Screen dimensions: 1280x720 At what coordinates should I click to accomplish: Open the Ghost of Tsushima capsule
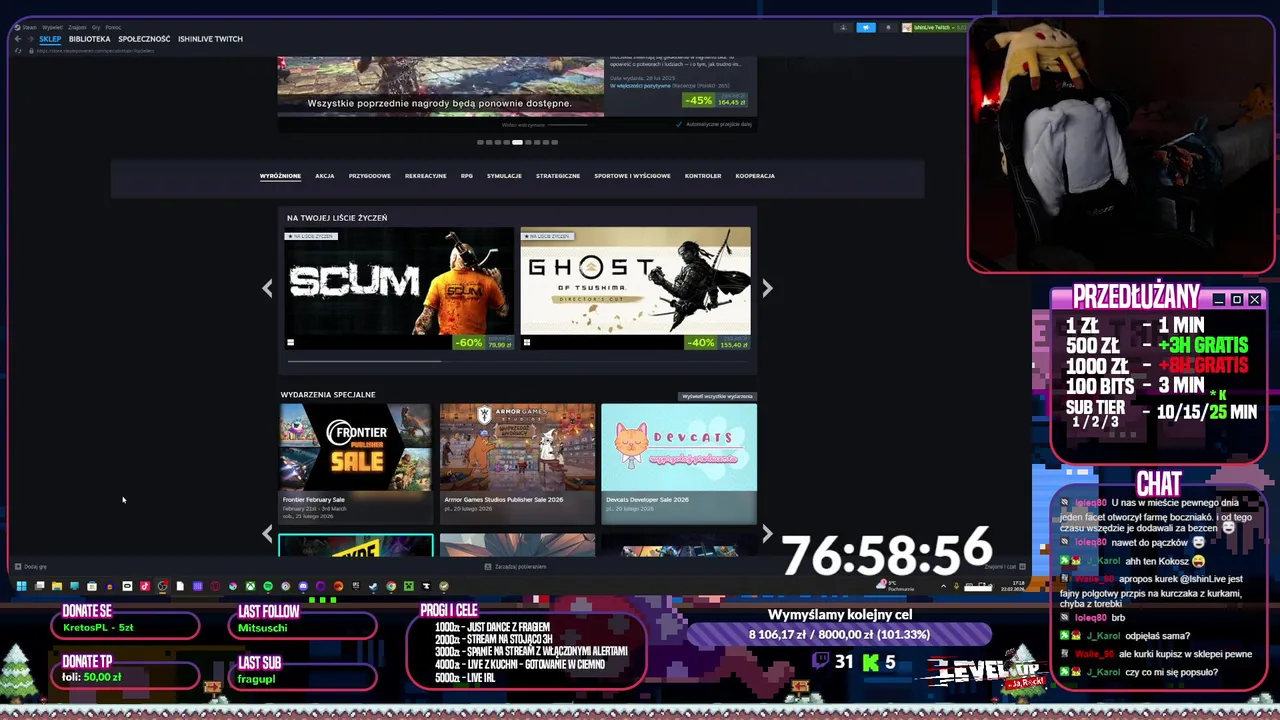click(x=635, y=289)
